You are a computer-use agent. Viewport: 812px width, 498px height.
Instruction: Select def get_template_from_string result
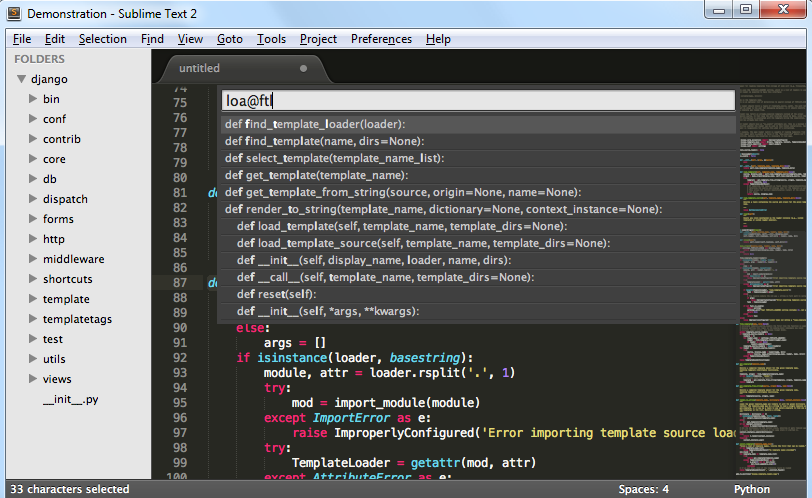coord(478,193)
